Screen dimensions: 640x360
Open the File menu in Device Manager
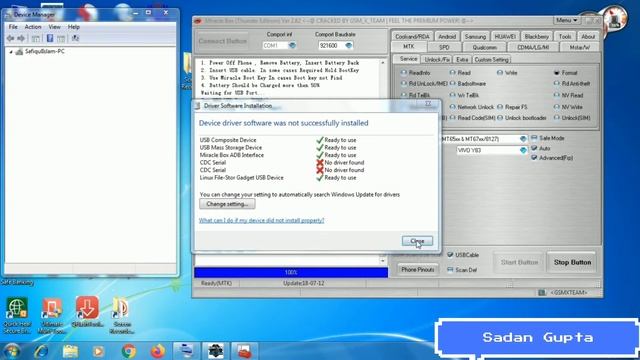tap(13, 27)
